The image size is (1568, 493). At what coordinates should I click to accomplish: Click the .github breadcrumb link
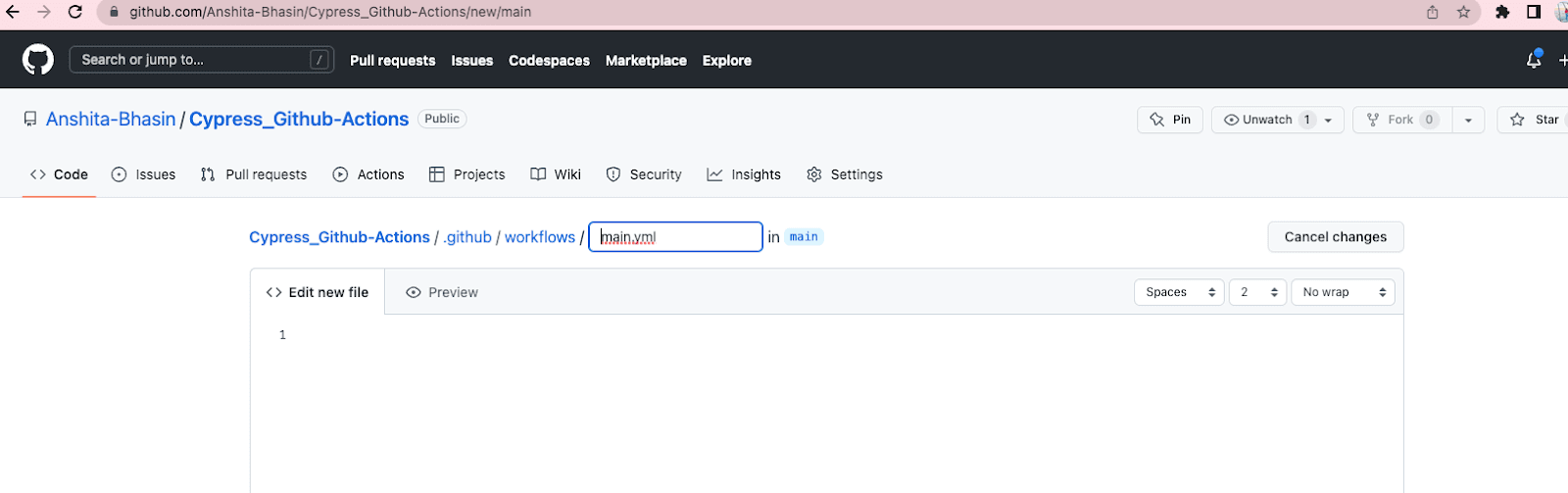[467, 237]
